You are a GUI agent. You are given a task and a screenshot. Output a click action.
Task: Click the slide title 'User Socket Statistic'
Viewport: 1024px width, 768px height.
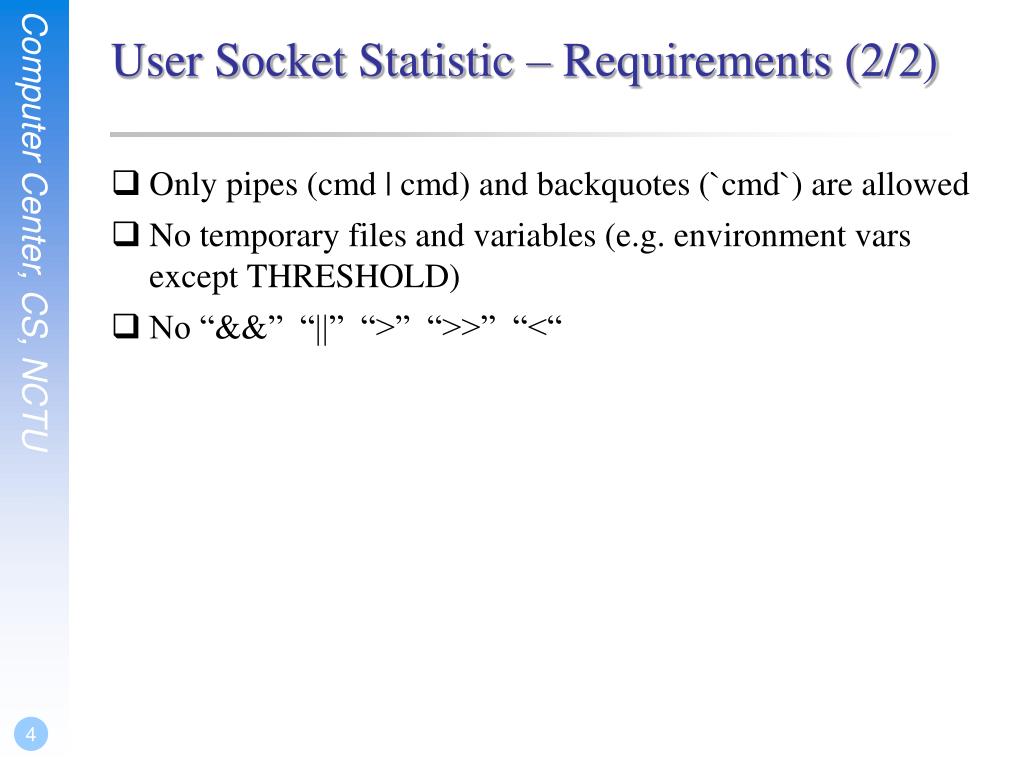[x=313, y=61]
